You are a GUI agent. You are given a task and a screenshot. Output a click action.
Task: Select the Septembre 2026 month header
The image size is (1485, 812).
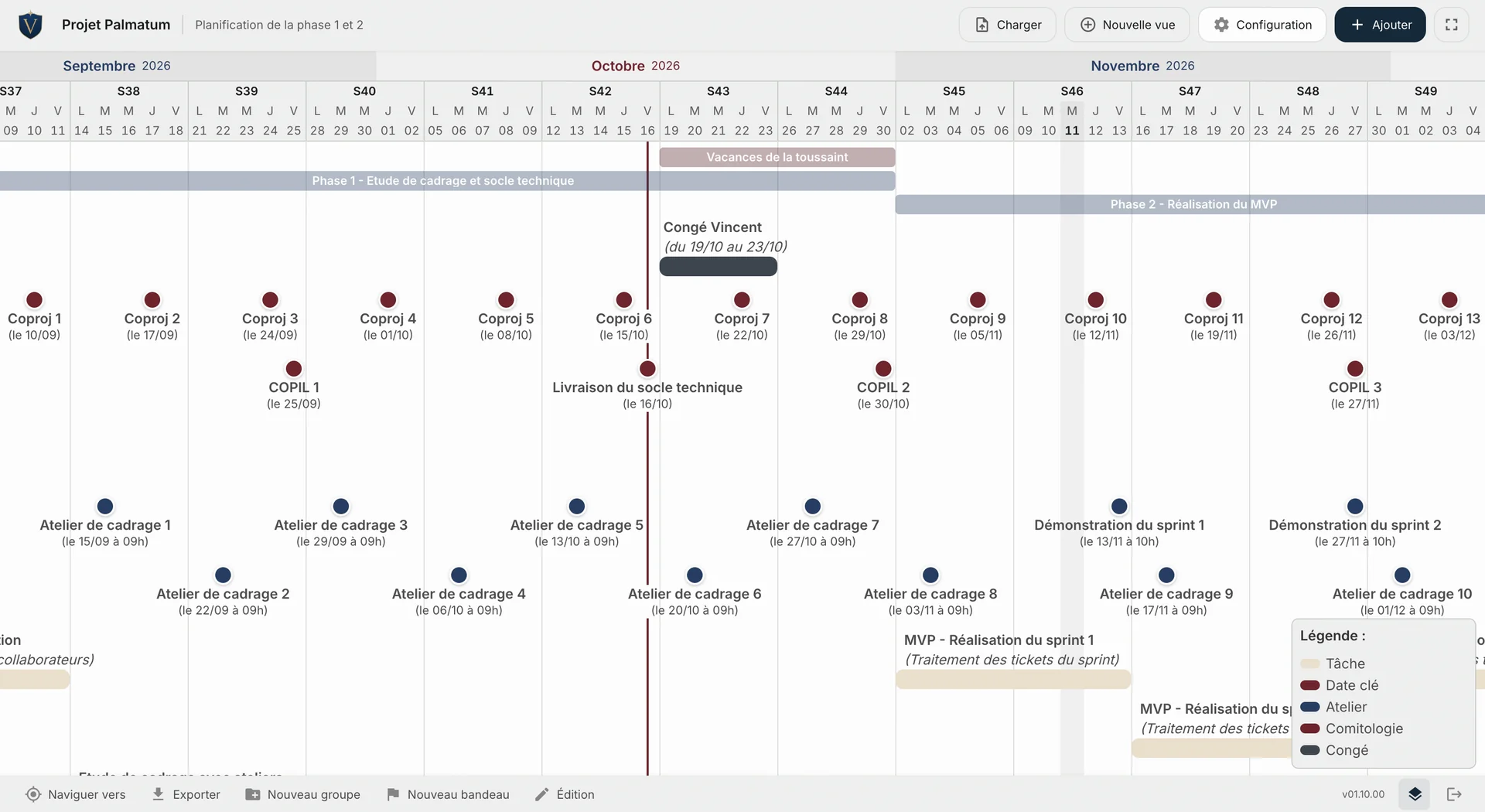pos(117,66)
